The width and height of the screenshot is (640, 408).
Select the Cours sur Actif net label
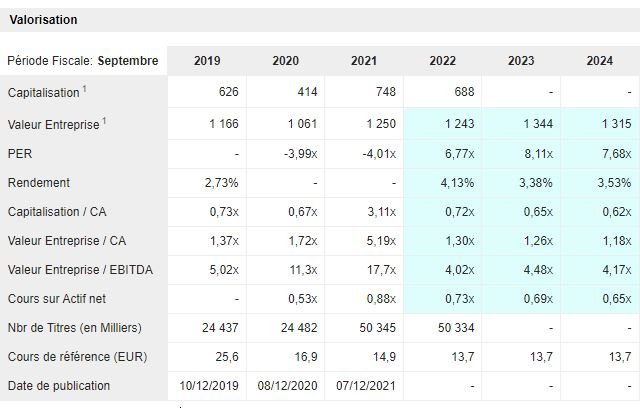coord(56,299)
